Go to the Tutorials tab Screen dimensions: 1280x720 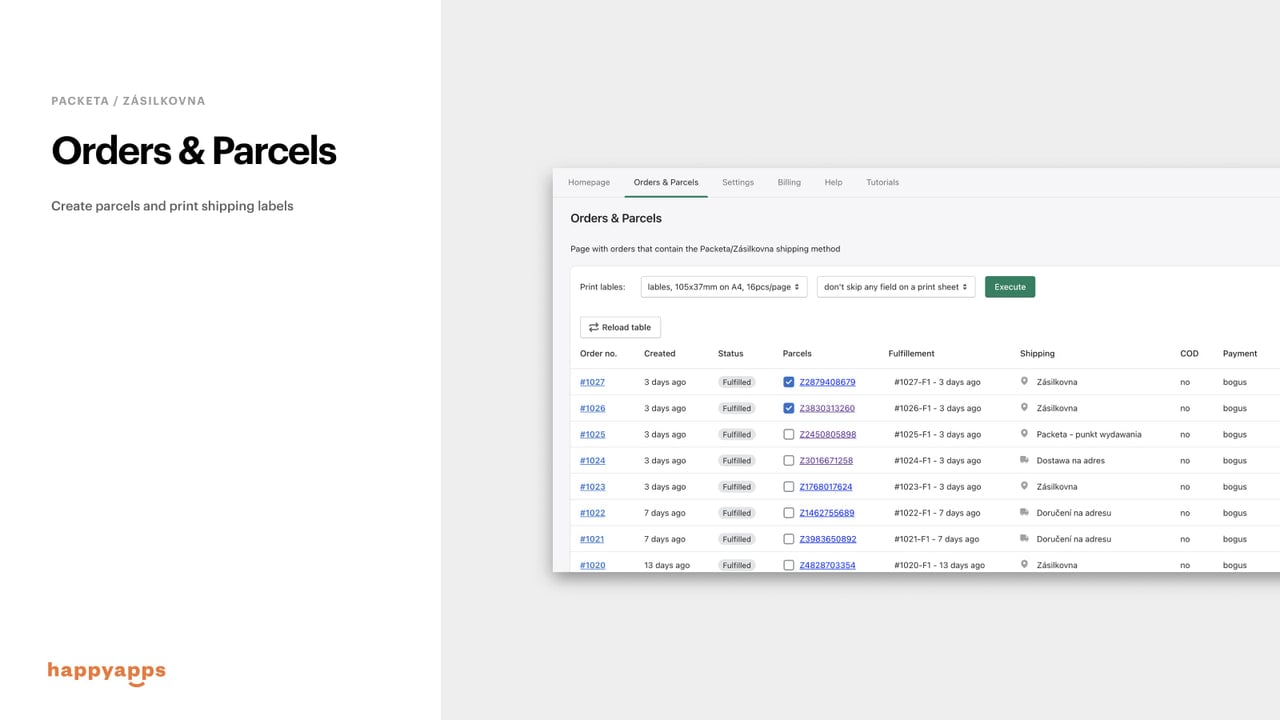pos(882,182)
